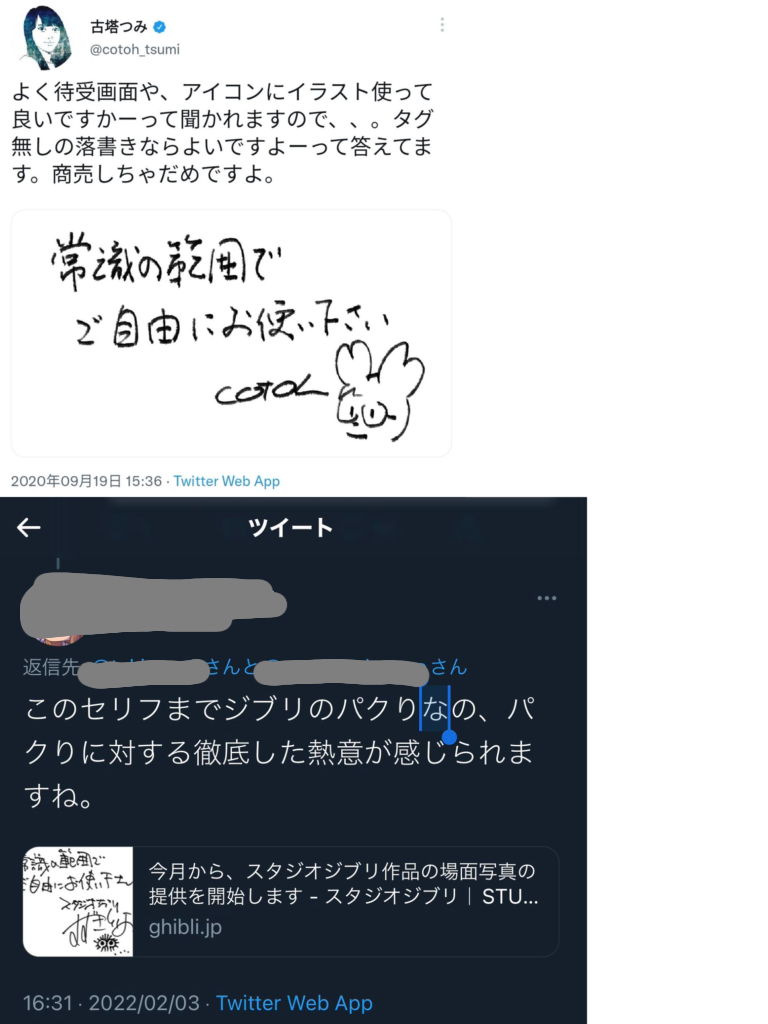The height and width of the screenshot is (1024, 768).
Task: Click the 2020年09月19日 15:36 timestamp
Action: pyautogui.click(x=86, y=481)
